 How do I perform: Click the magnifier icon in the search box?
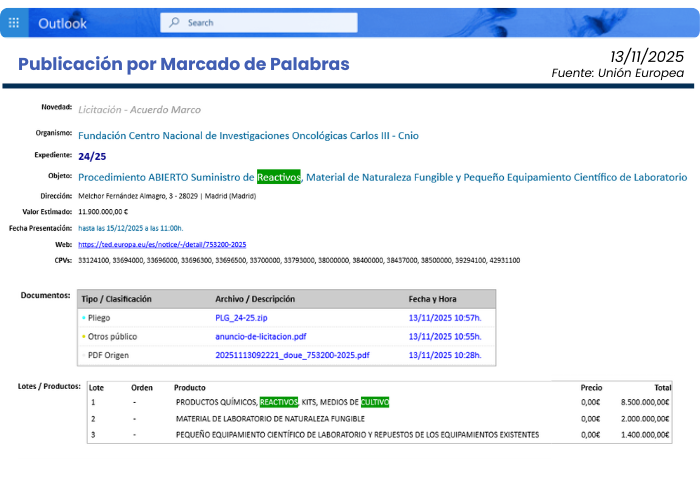[x=173, y=22]
